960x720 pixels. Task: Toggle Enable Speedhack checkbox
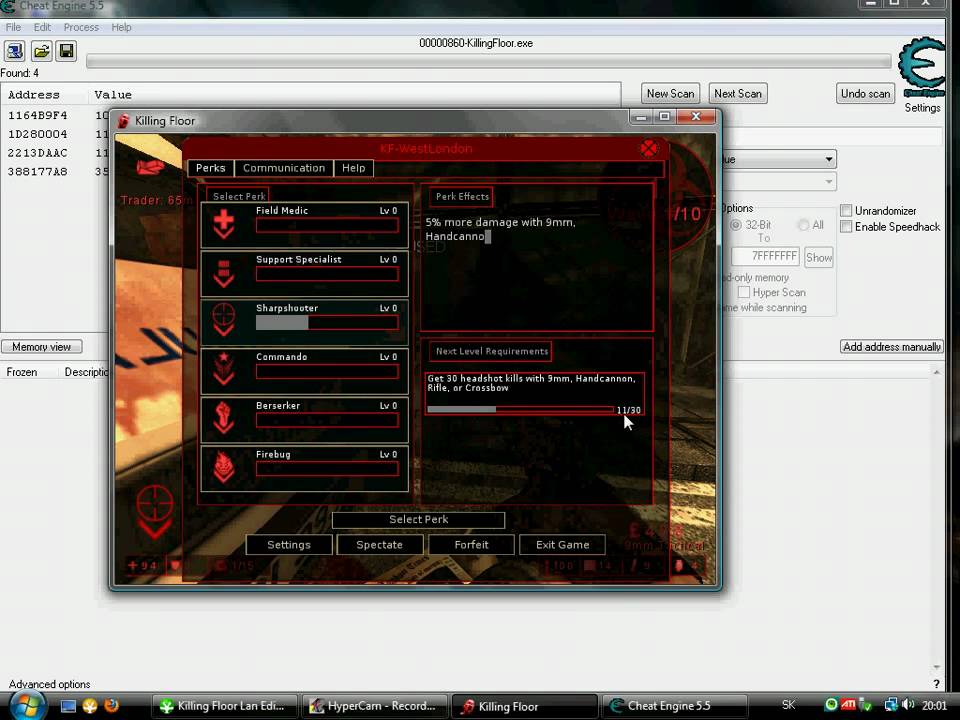846,227
